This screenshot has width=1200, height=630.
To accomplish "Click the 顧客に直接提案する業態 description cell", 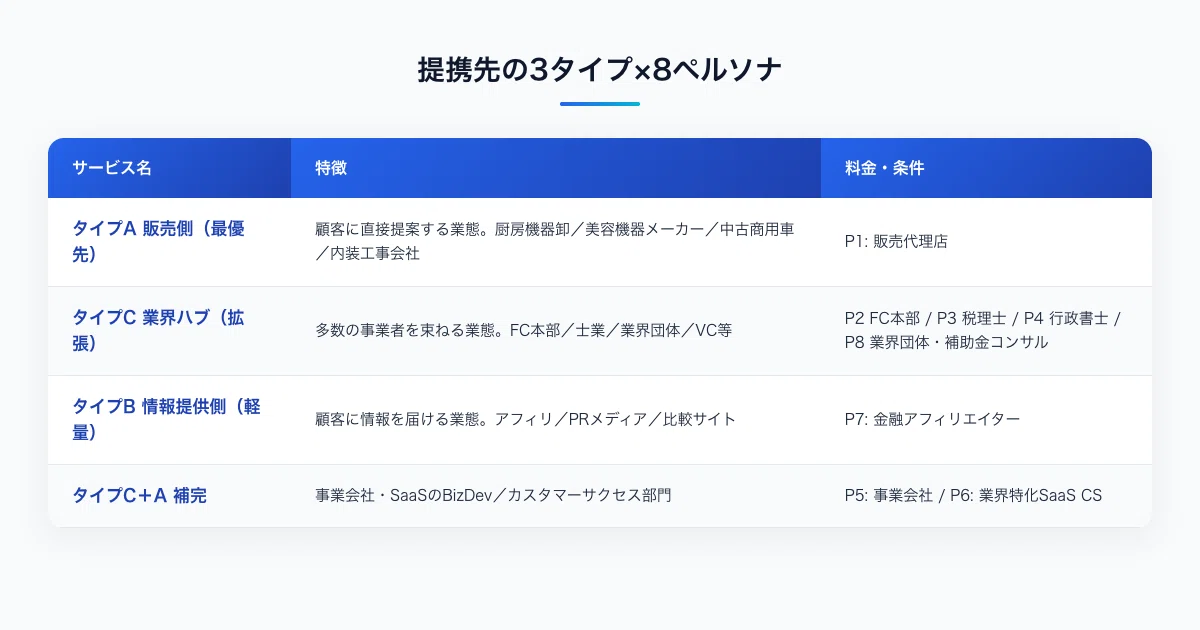I will pyautogui.click(x=555, y=242).
